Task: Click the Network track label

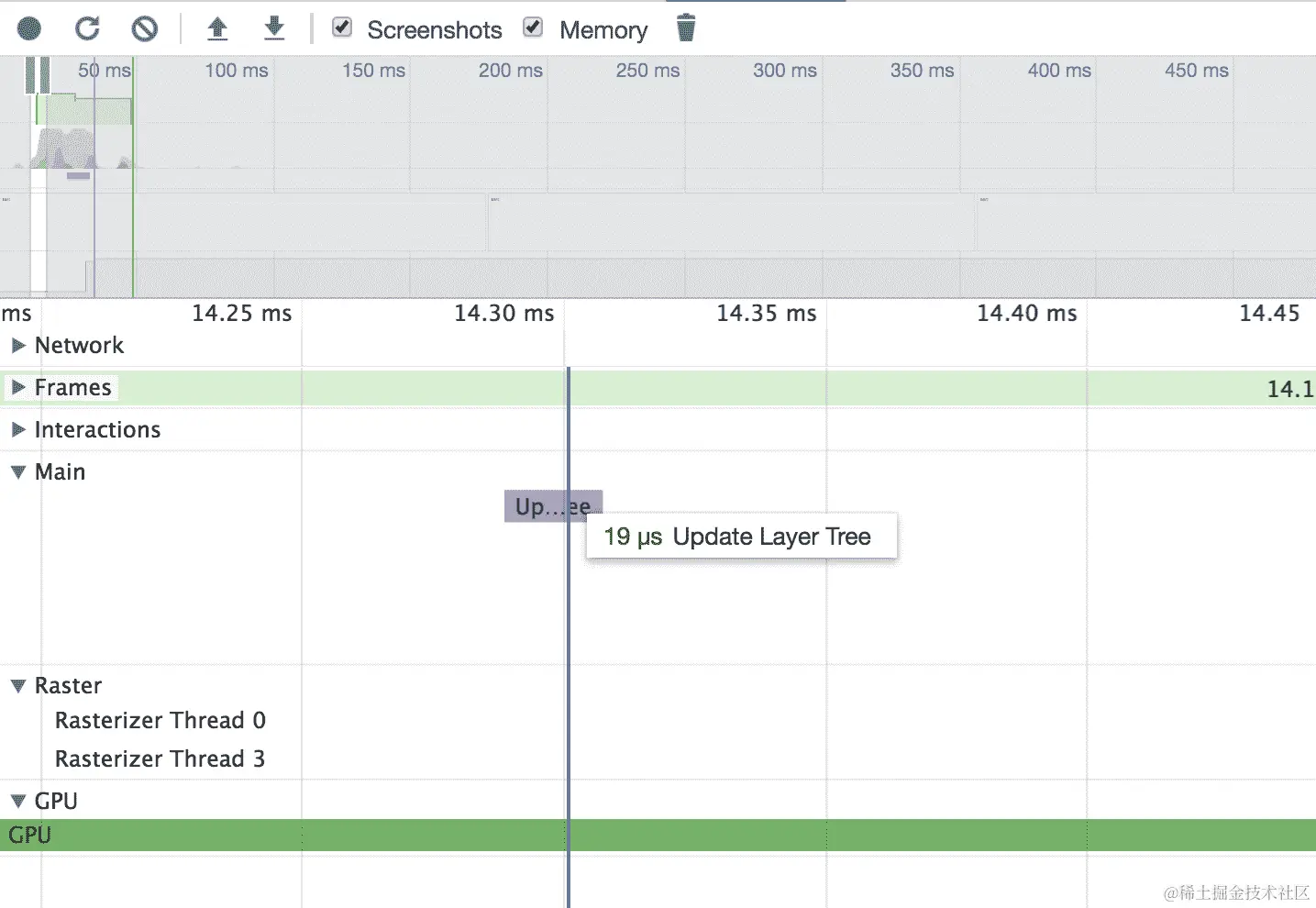Action: 79,346
